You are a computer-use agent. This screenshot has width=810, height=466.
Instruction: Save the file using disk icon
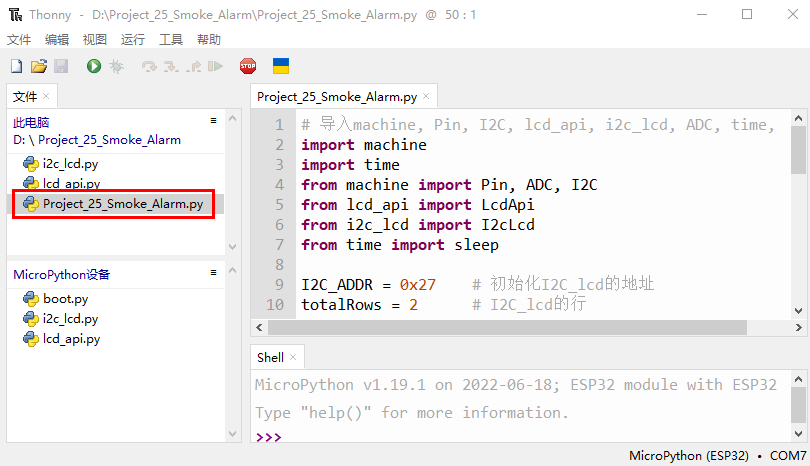[x=61, y=66]
